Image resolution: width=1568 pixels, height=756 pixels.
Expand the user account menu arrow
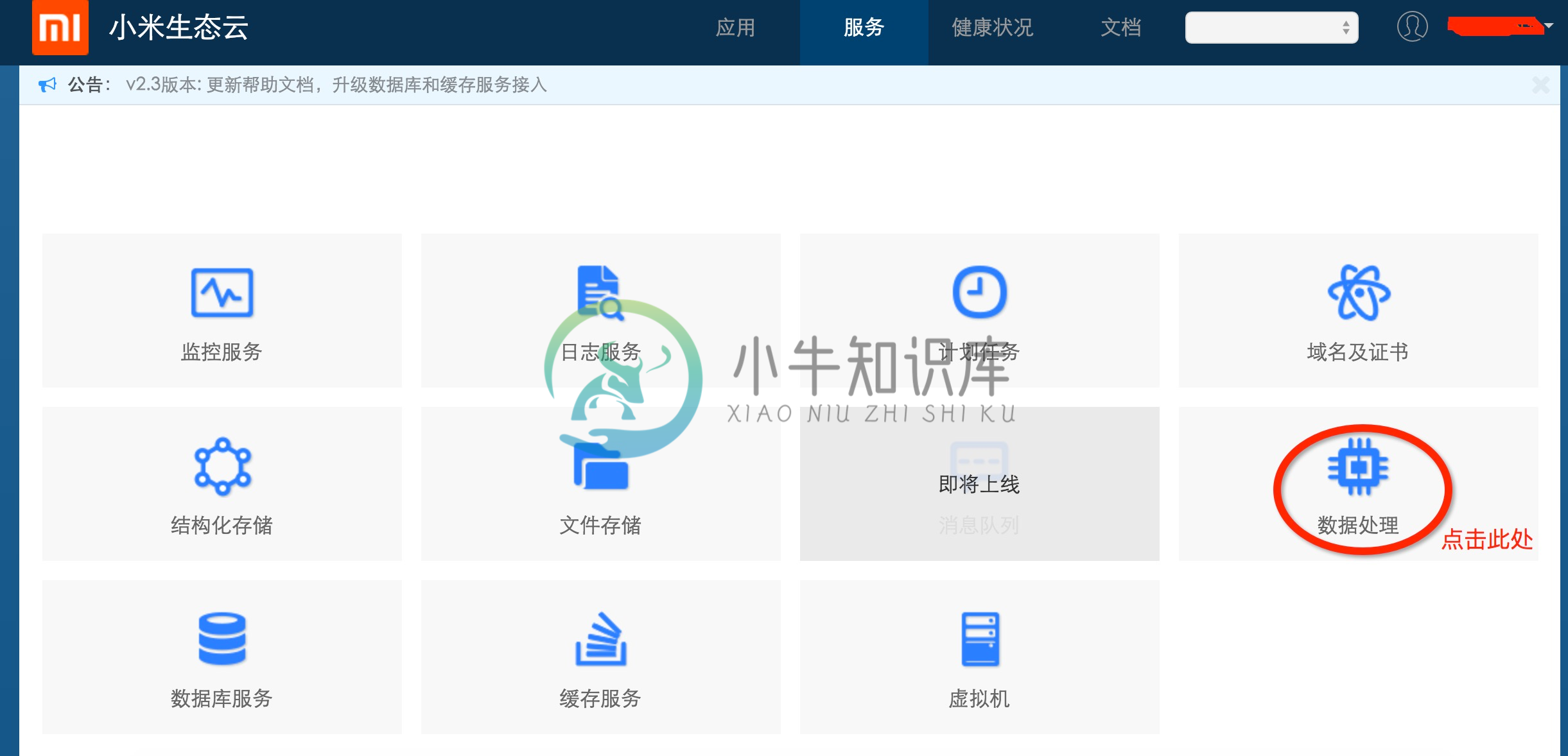point(1549,26)
